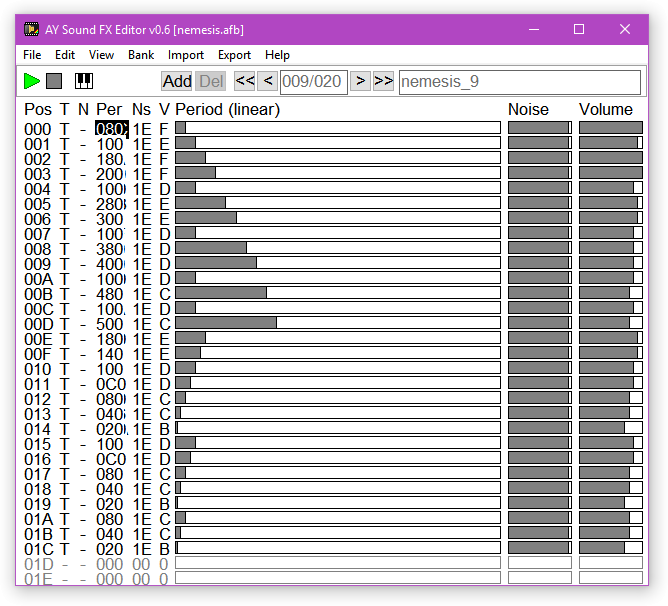This screenshot has width=668, height=606.
Task: Go to next effect with > button
Action: tap(361, 81)
